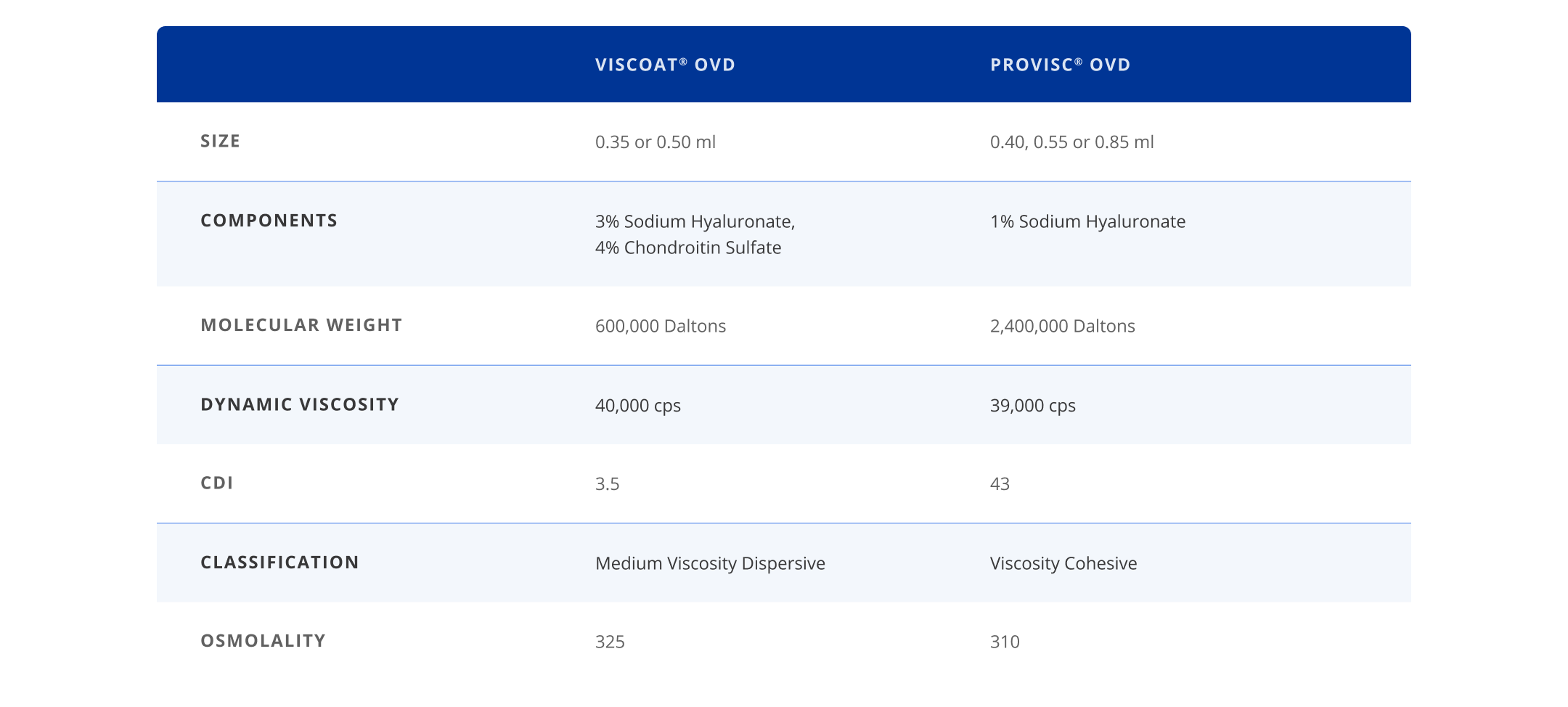Viewport: 1568px width, 707px height.
Task: Click the CLASSIFICATION row label
Action: point(279,563)
